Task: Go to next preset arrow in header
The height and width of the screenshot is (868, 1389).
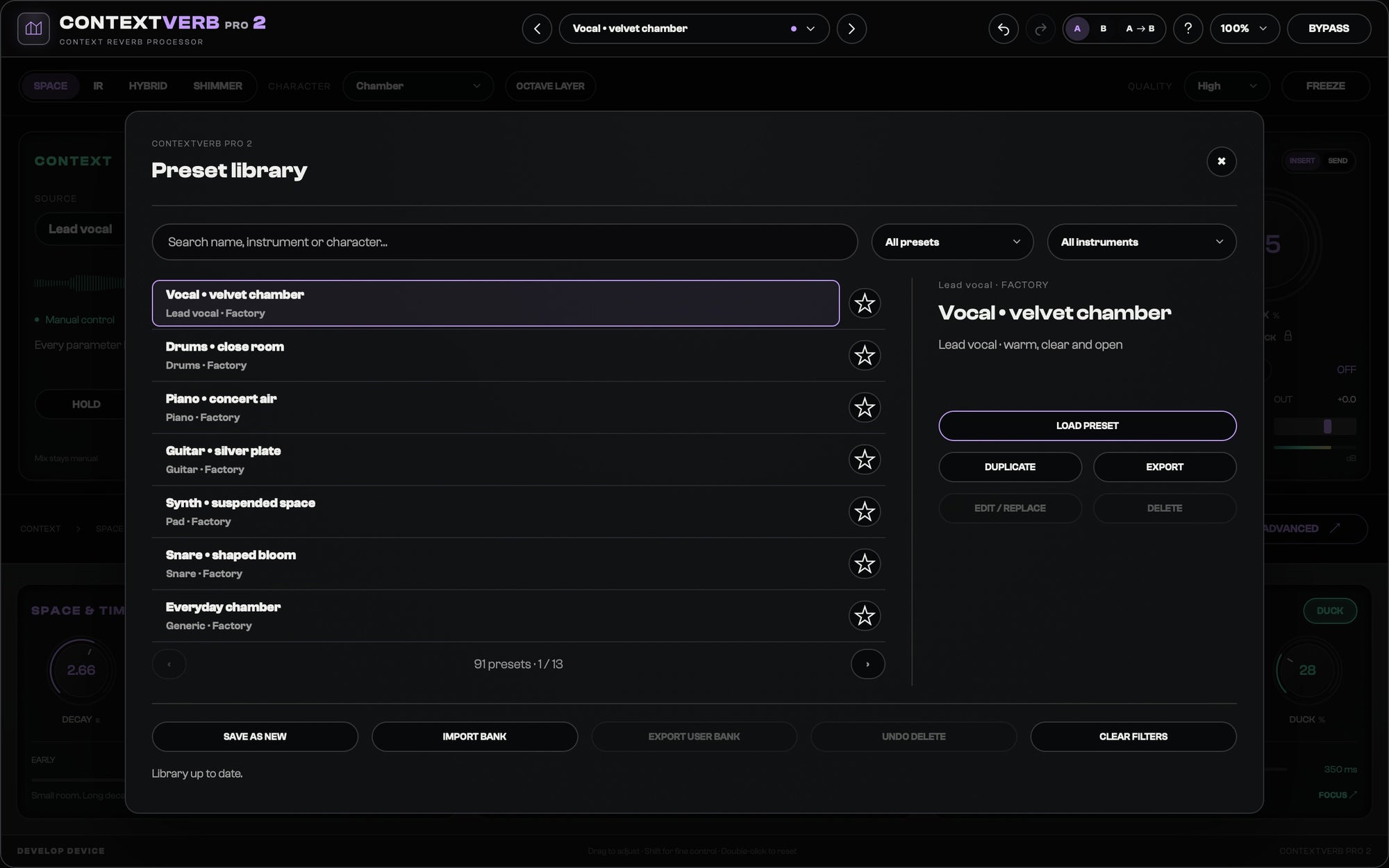Action: [x=851, y=28]
